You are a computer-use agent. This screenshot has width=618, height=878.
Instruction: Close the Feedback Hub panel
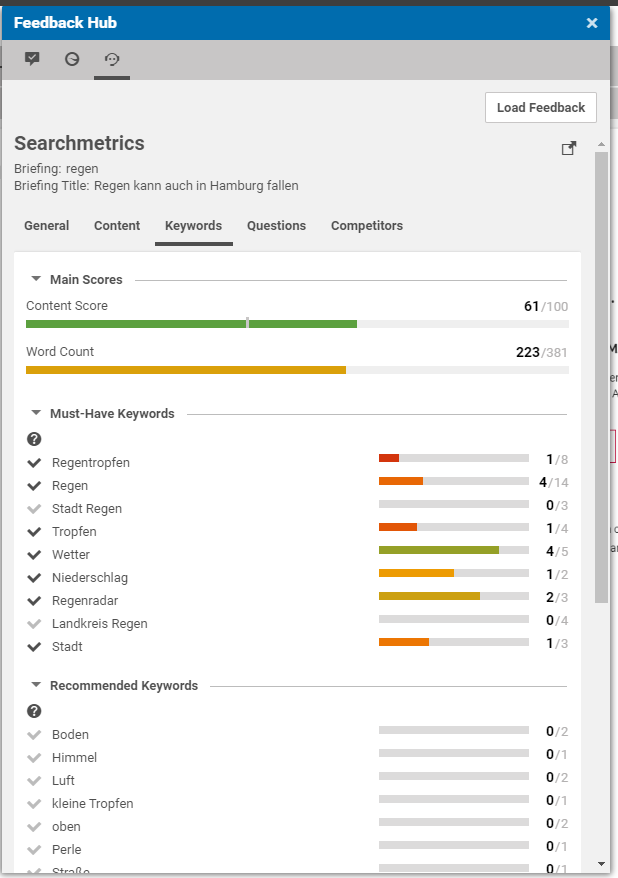pyautogui.click(x=592, y=22)
